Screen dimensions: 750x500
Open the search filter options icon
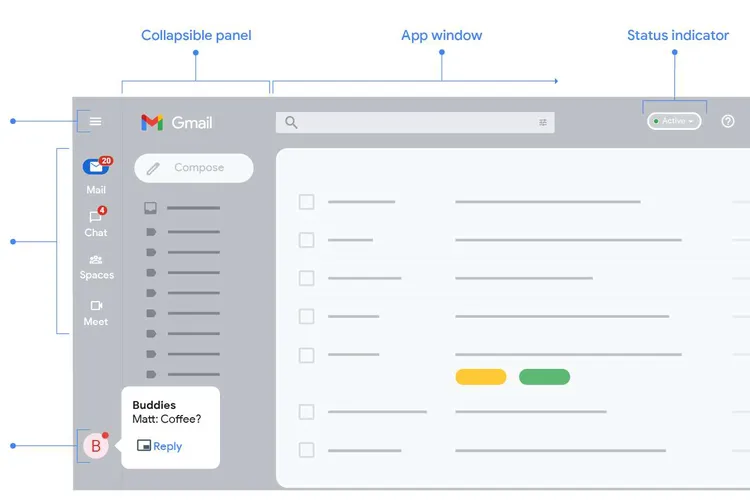point(543,122)
